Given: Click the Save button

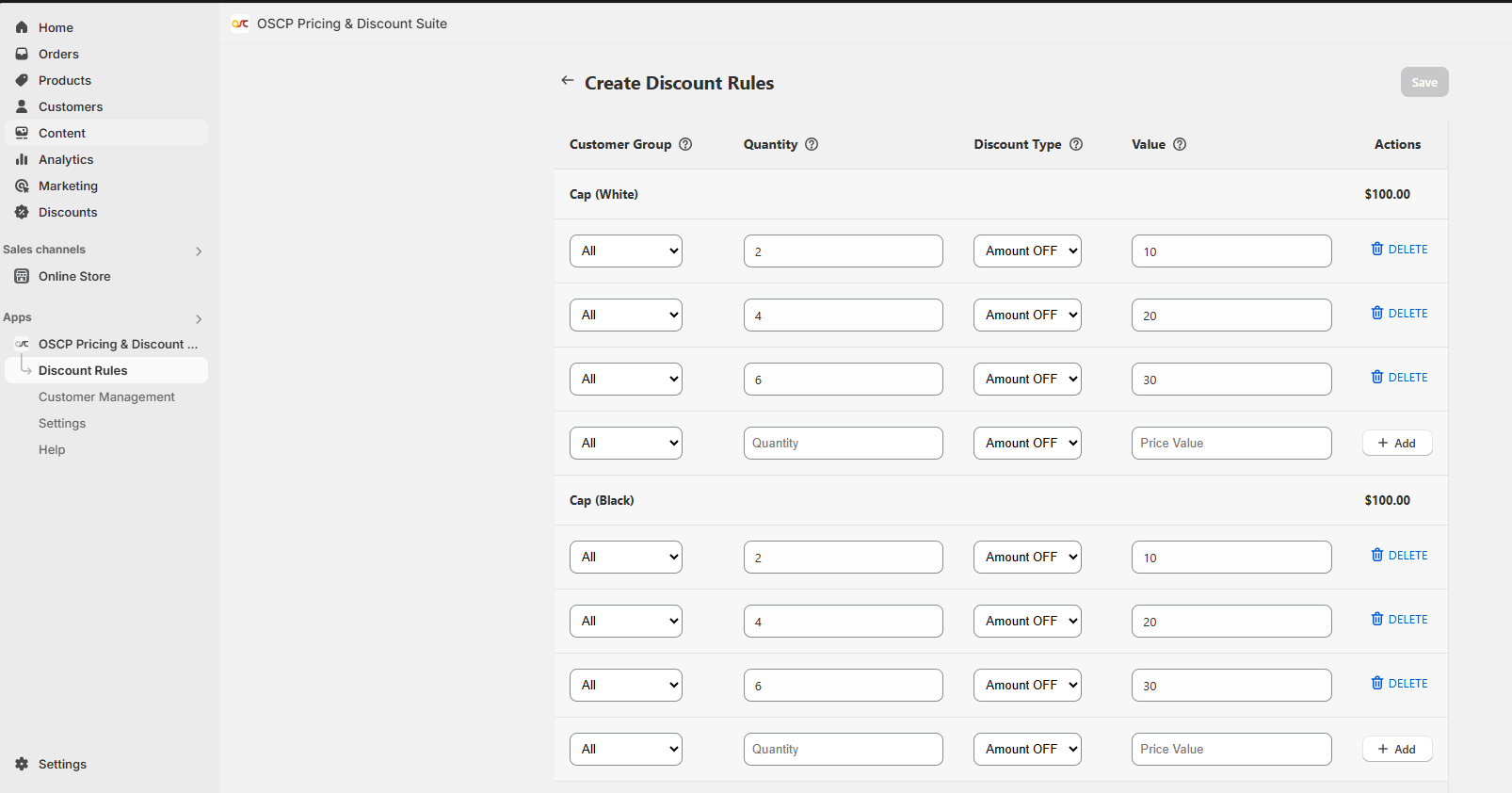Looking at the screenshot, I should 1424,83.
